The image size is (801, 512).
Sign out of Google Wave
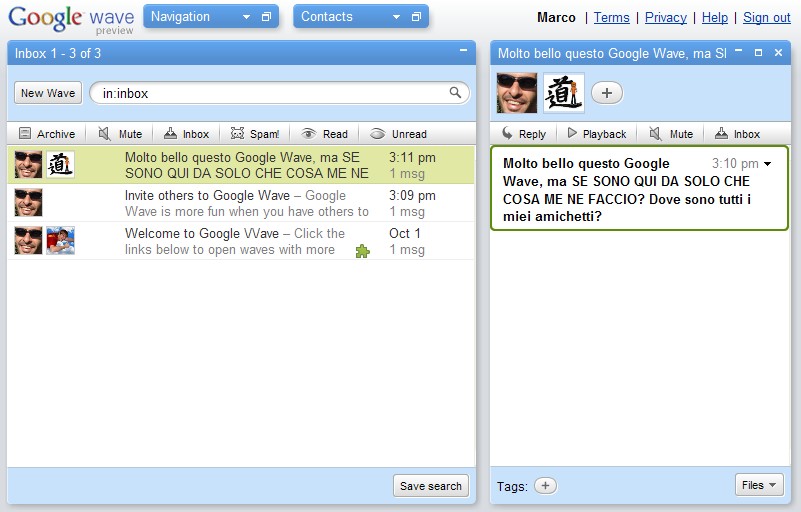point(766,17)
